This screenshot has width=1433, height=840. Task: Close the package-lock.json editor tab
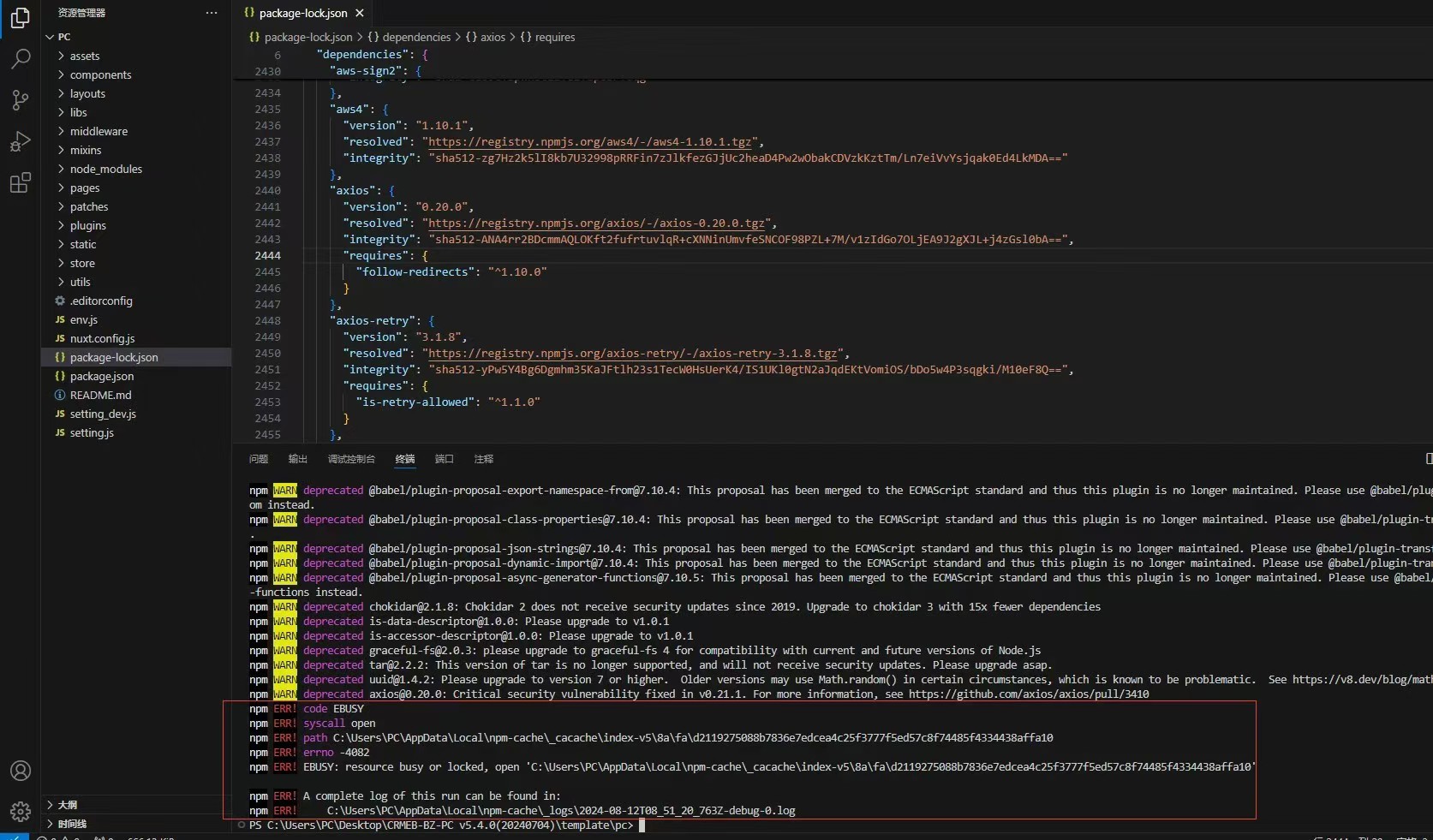pyautogui.click(x=360, y=13)
